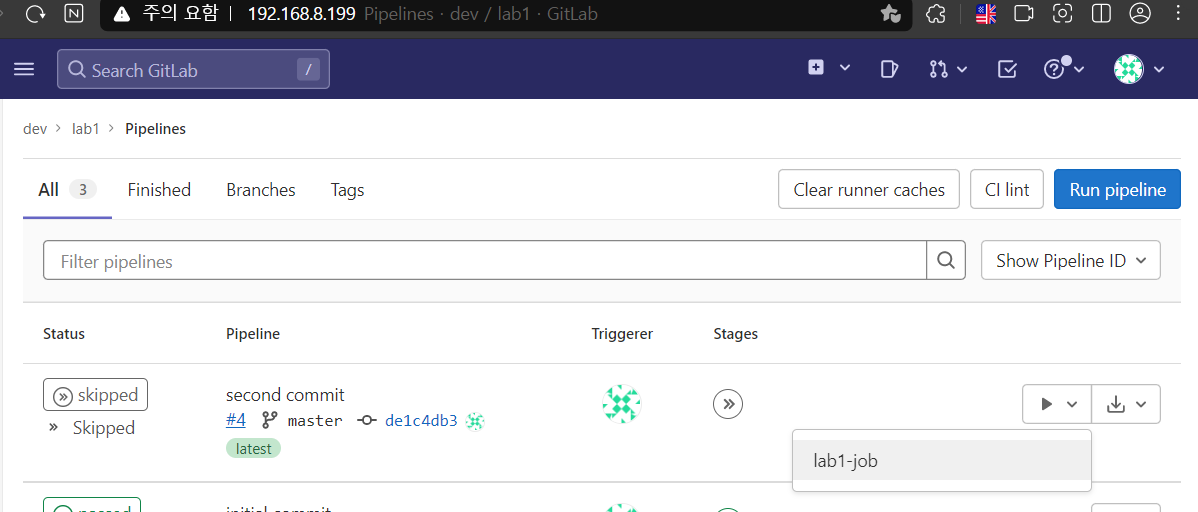
Task: Expand the merge requests dropdown
Action: 948,70
